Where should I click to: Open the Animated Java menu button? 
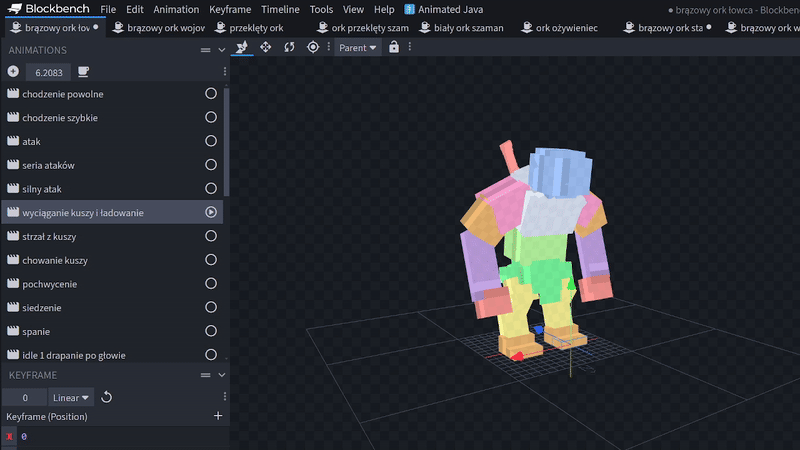444,9
